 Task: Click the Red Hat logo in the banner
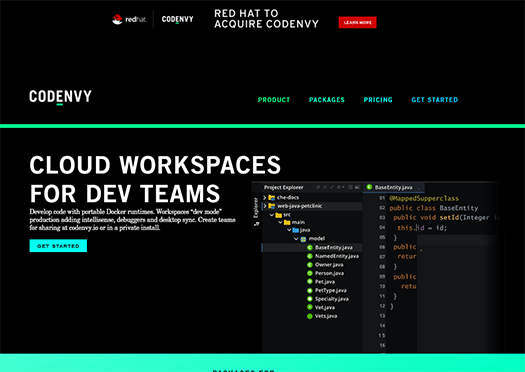(129, 19)
